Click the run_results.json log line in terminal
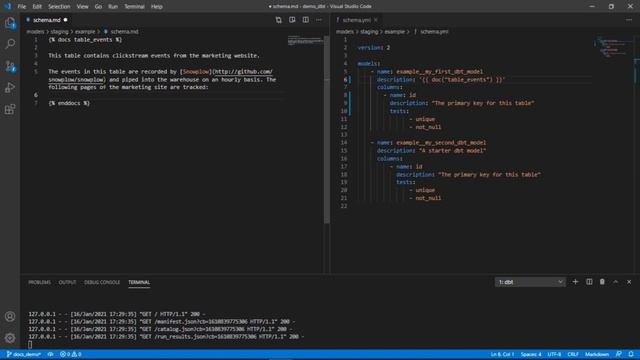The image size is (640, 360). click(x=166, y=337)
